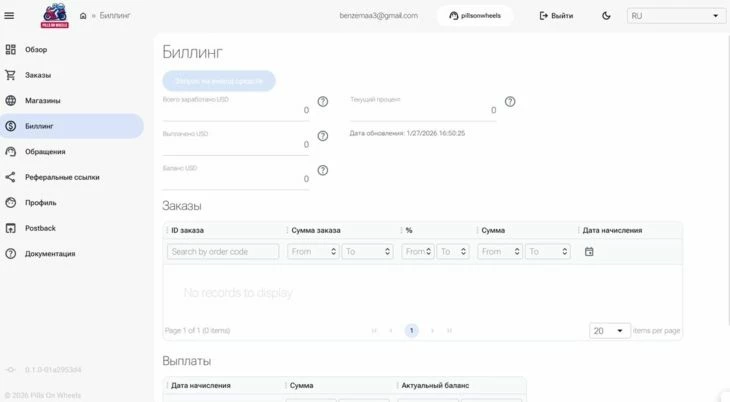The height and width of the screenshot is (402, 730).
Task: Click the Документация help icon
Action: coord(10,254)
